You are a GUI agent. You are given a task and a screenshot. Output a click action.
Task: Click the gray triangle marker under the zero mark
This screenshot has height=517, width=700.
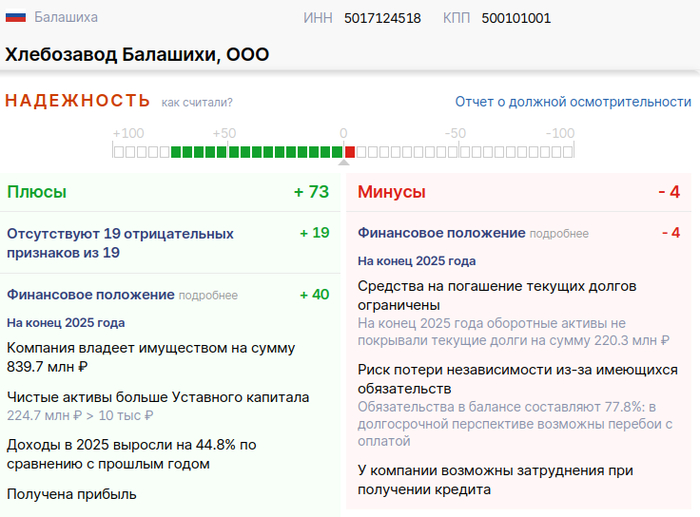[x=343, y=163]
